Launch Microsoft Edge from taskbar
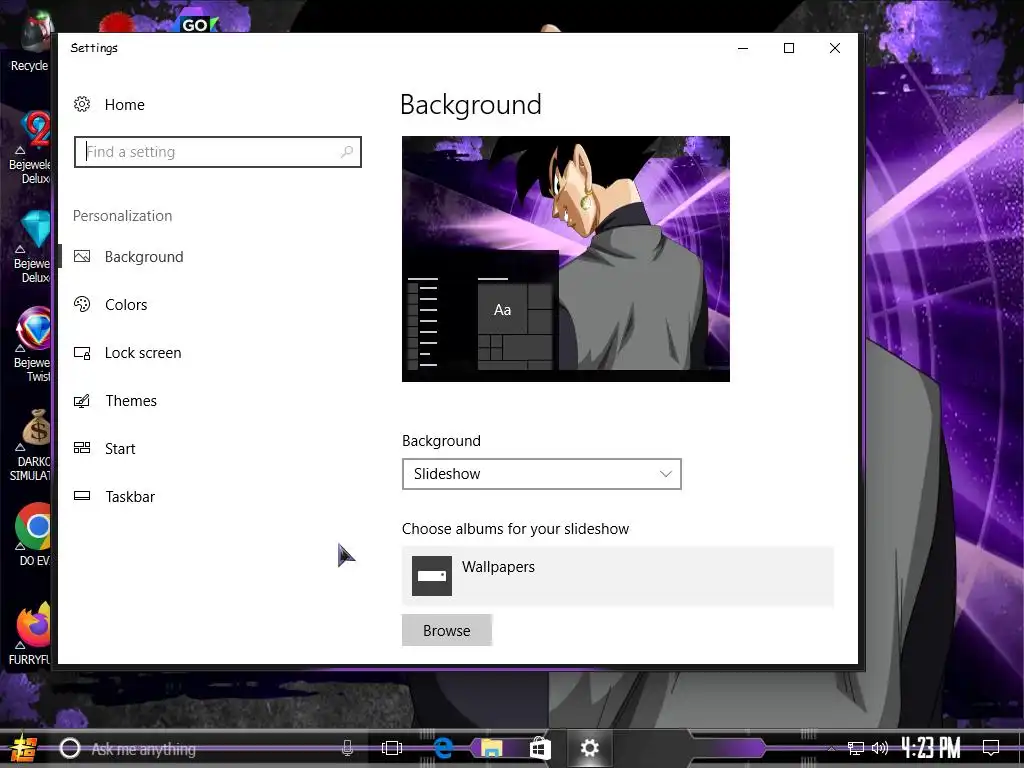 pyautogui.click(x=444, y=748)
